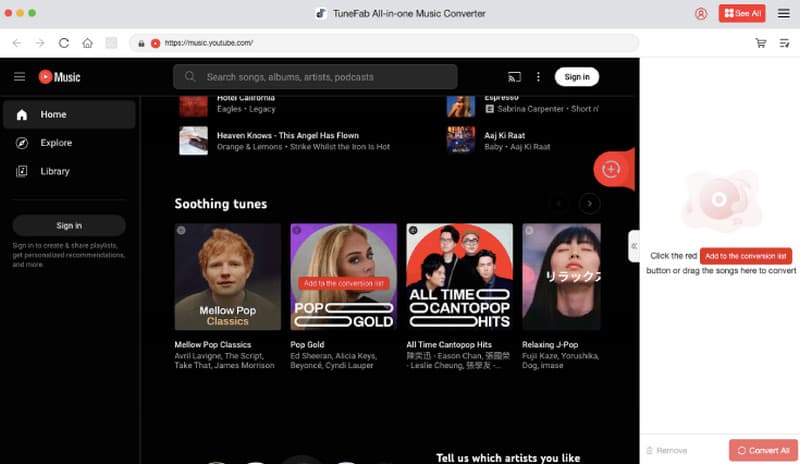
Task: Open the shopping cart icon
Action: point(761,43)
